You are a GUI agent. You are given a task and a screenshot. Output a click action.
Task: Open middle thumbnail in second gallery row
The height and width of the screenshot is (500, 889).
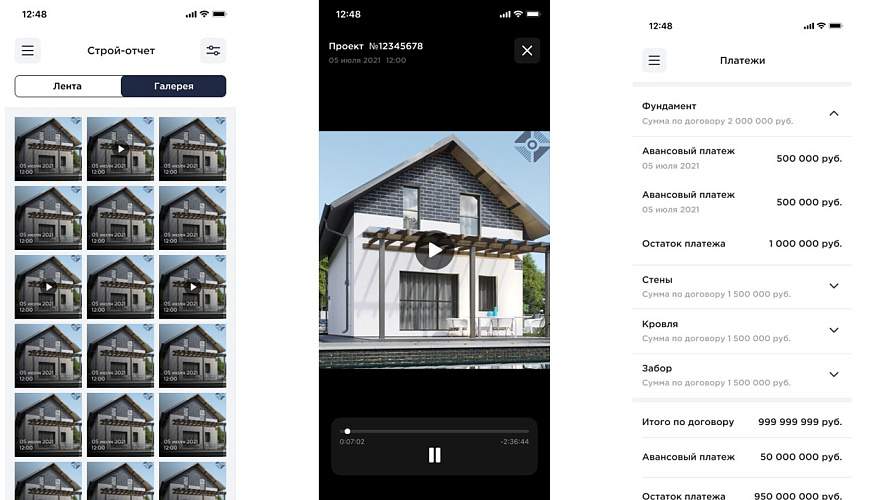pyautogui.click(x=120, y=218)
